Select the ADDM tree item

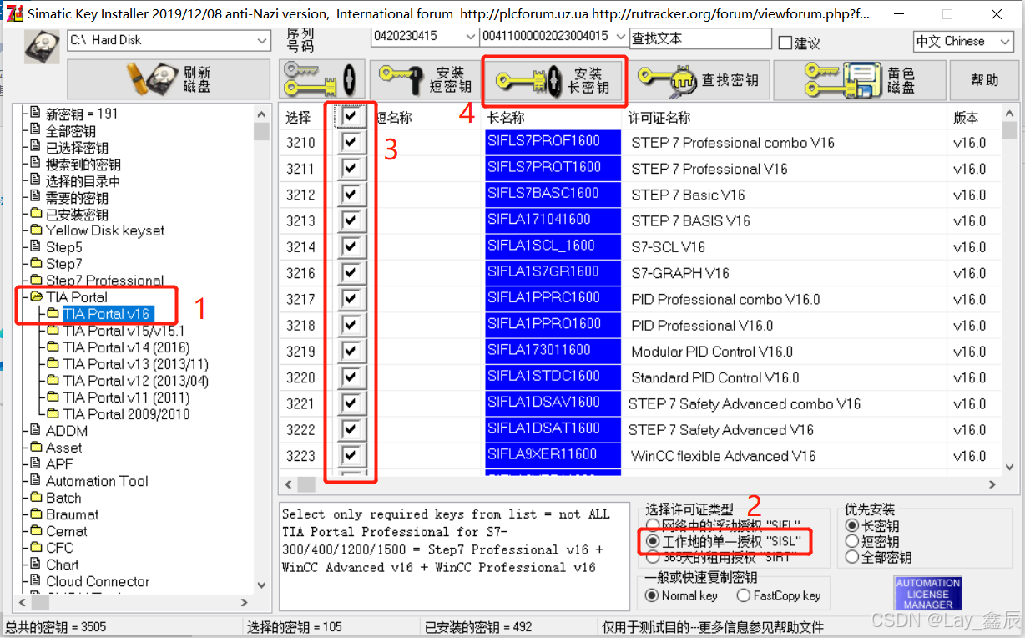pos(67,431)
